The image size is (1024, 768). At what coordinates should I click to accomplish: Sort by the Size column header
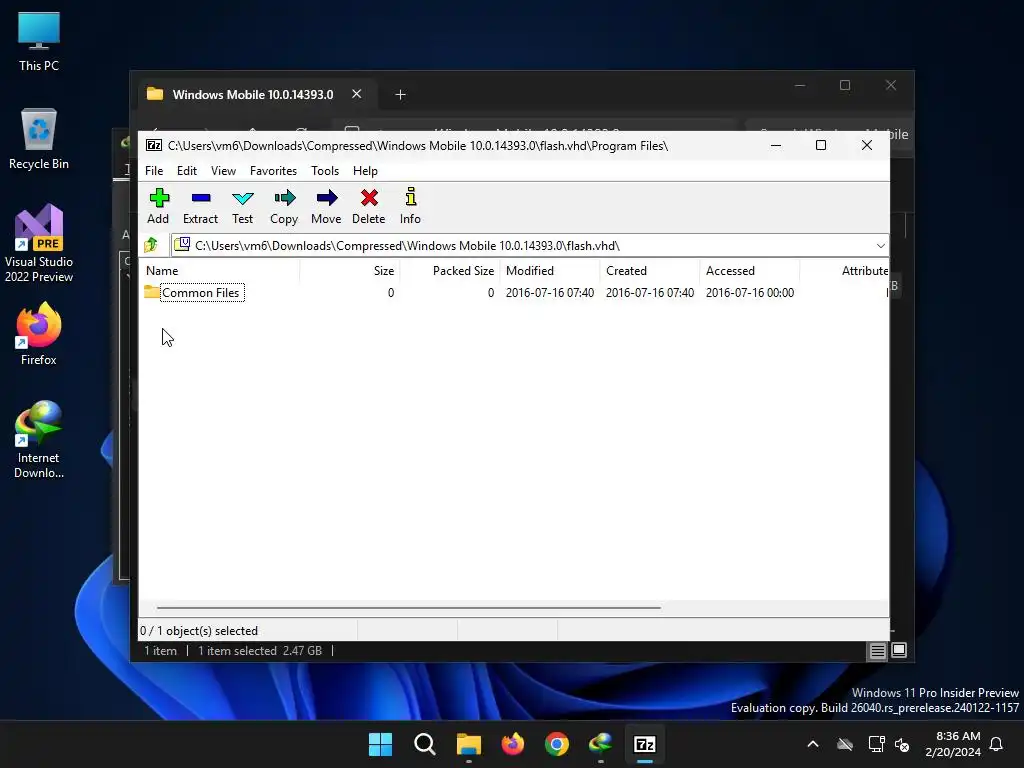tap(350, 270)
